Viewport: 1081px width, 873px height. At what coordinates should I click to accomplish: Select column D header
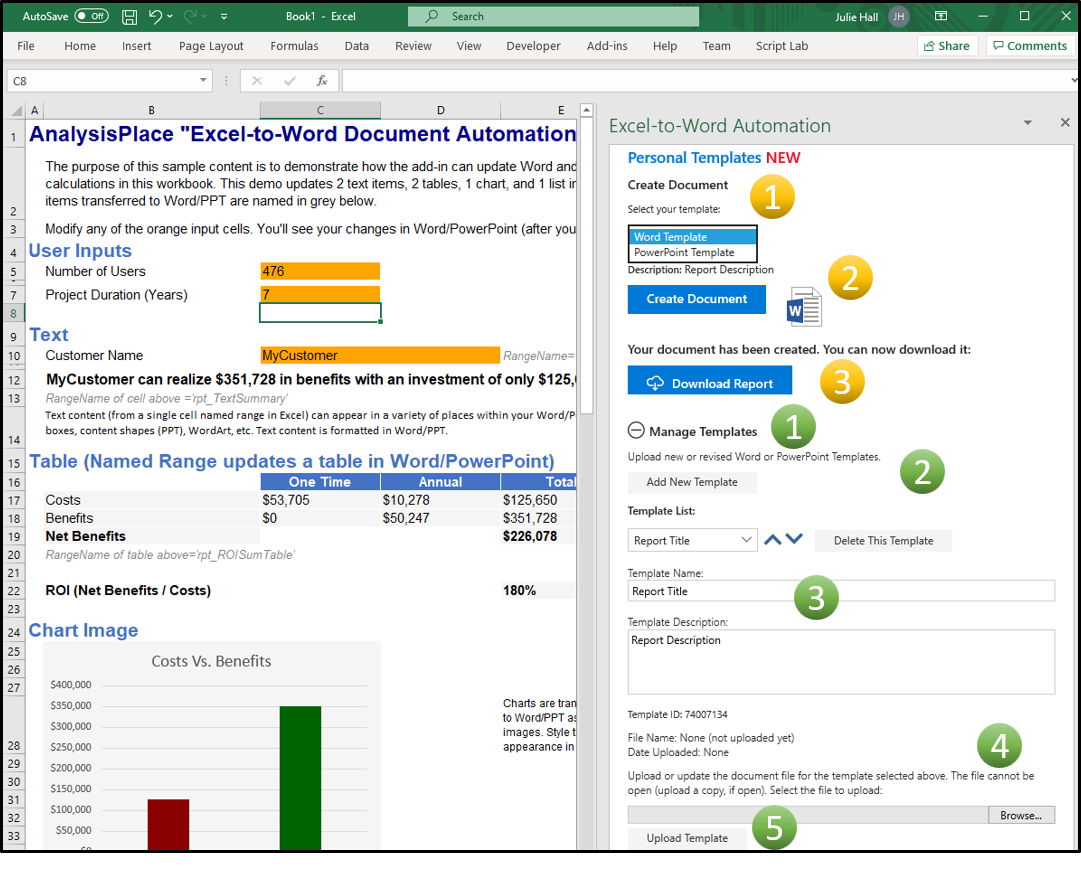(441, 110)
